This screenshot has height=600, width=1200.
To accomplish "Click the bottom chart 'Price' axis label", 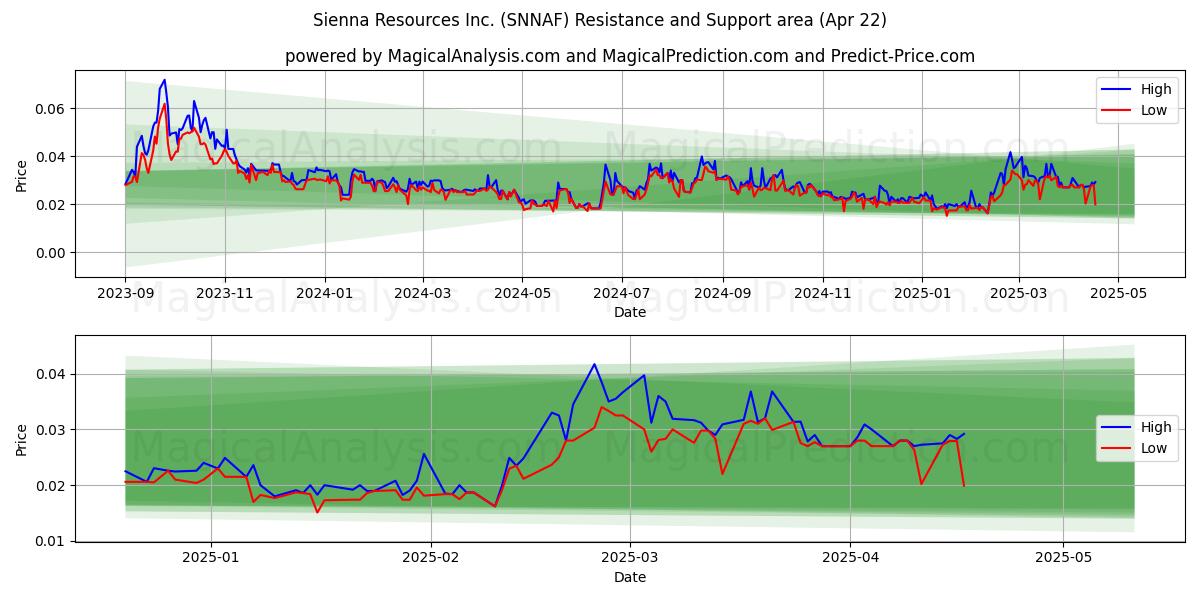I will pos(22,438).
